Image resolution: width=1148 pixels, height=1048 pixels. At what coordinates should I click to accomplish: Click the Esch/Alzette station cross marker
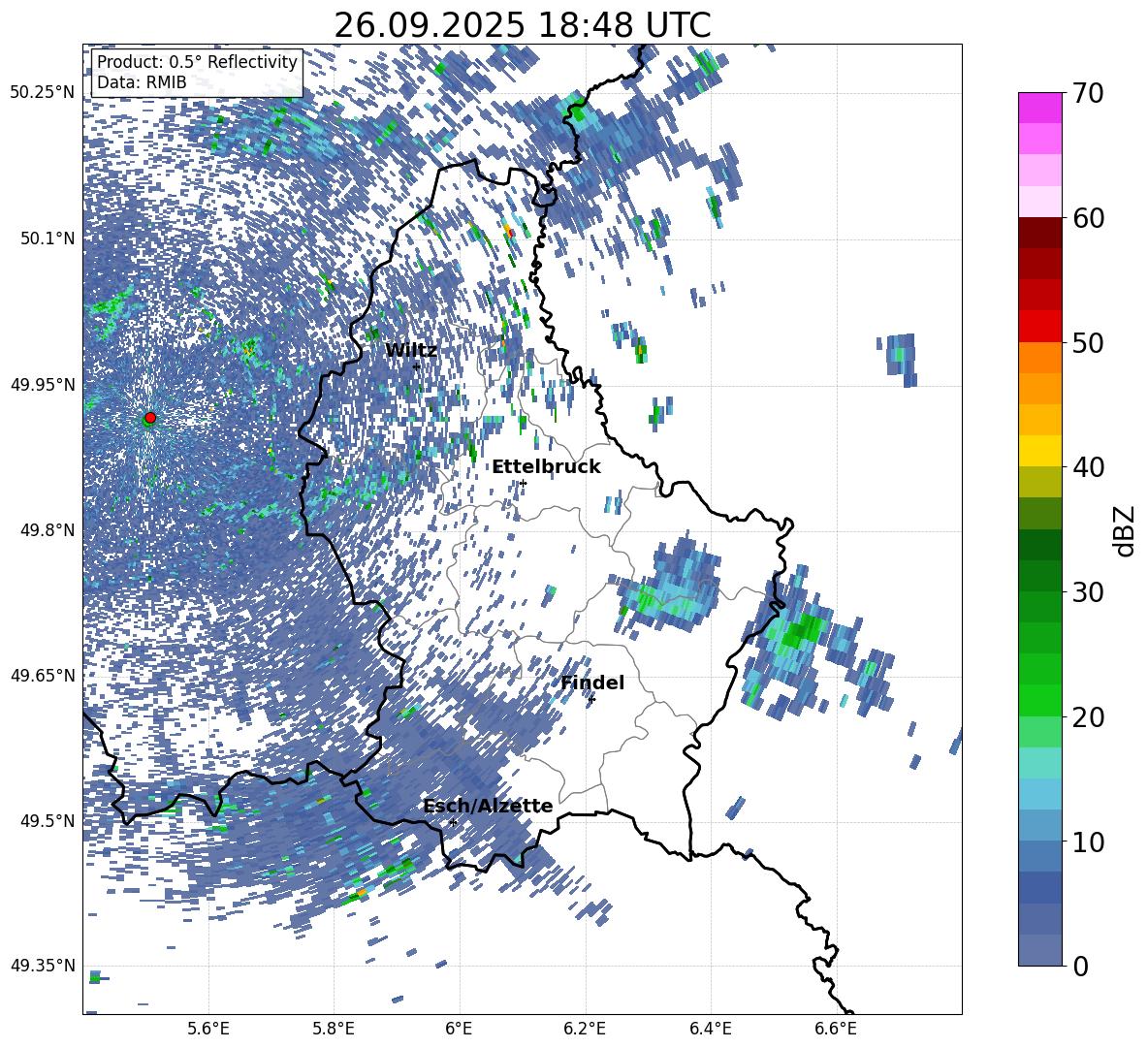[453, 822]
